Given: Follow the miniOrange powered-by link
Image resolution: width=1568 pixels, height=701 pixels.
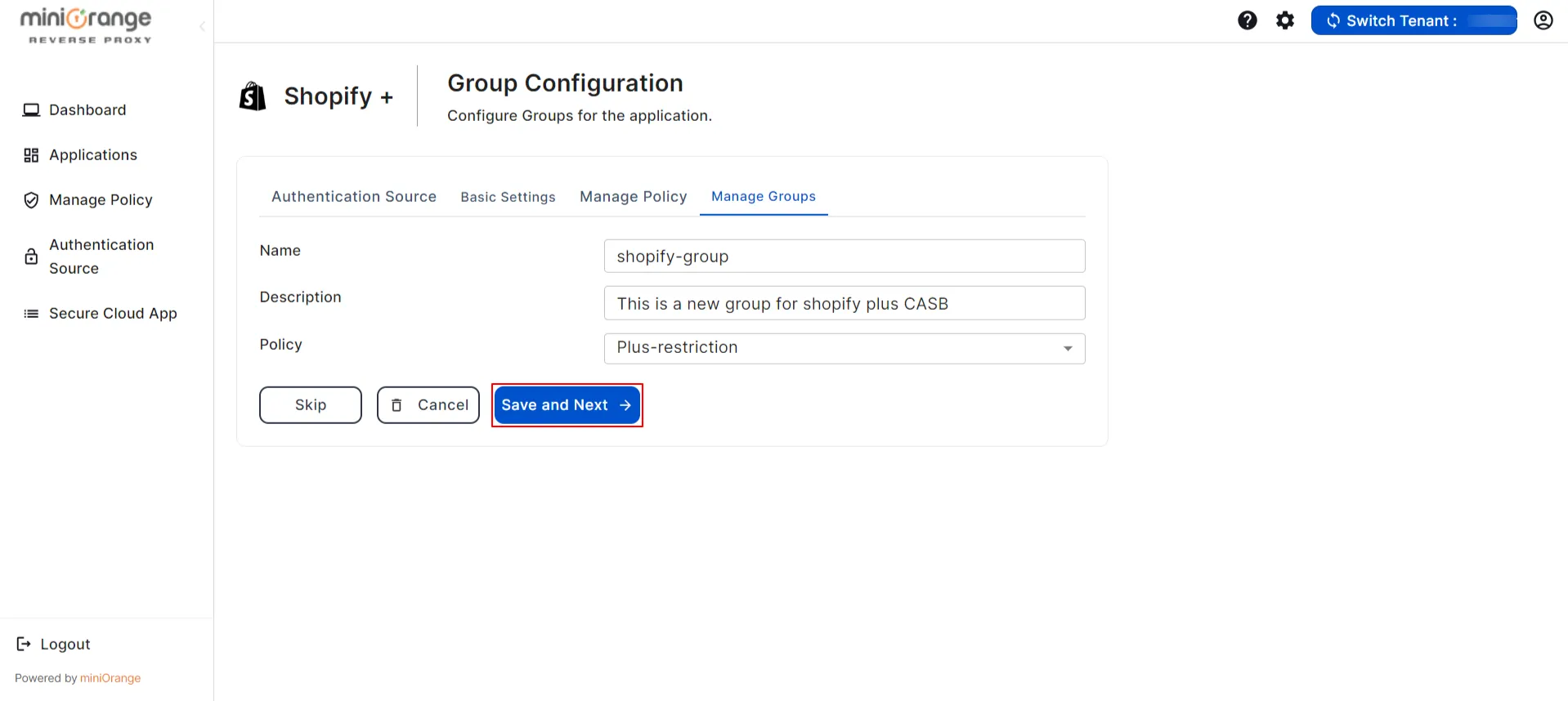Looking at the screenshot, I should [x=110, y=678].
